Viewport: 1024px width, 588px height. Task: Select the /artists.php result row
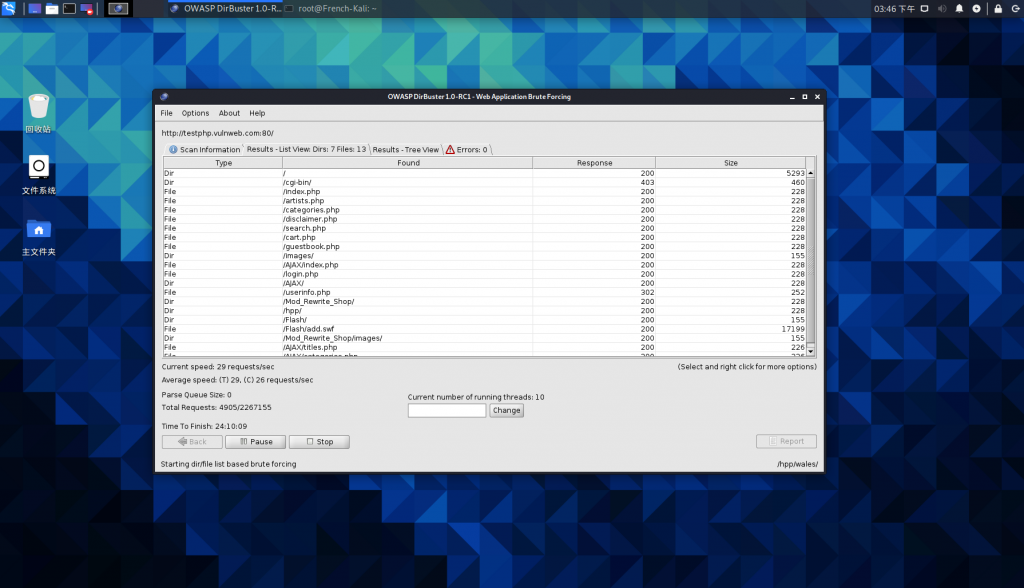[x=485, y=201]
